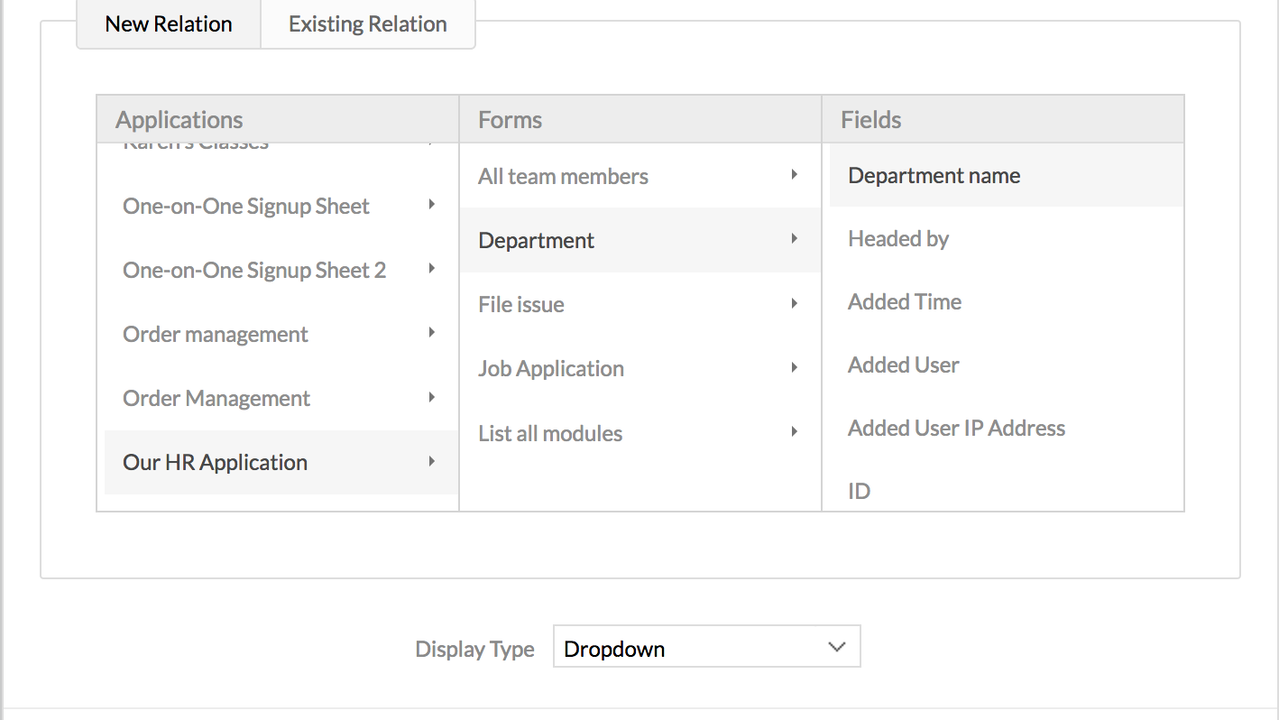The width and height of the screenshot is (1279, 720).
Task: Select the ID field
Action: coord(857,491)
